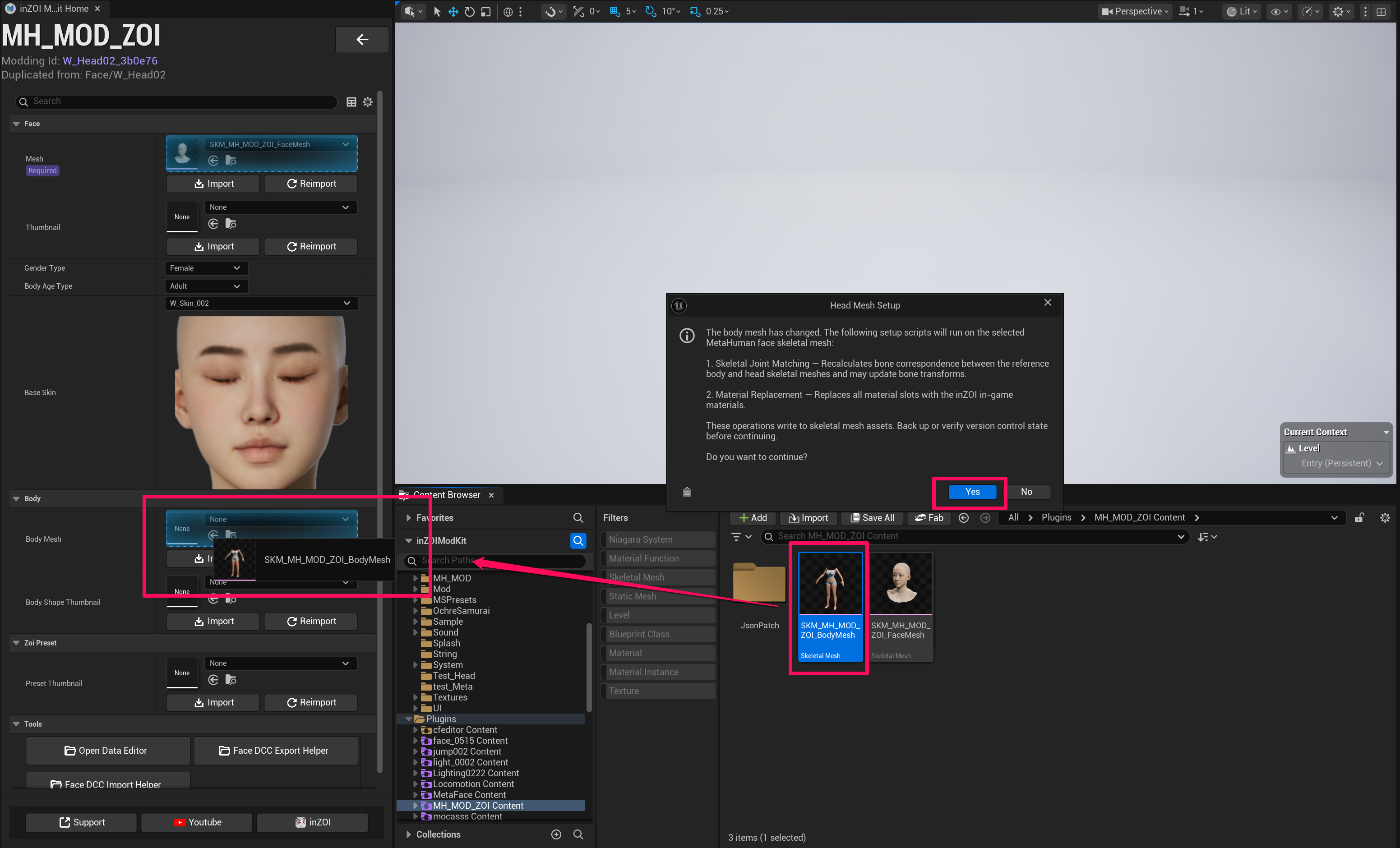The width and height of the screenshot is (1400, 848).
Task: Open details panel settings gear
Action: click(x=368, y=101)
